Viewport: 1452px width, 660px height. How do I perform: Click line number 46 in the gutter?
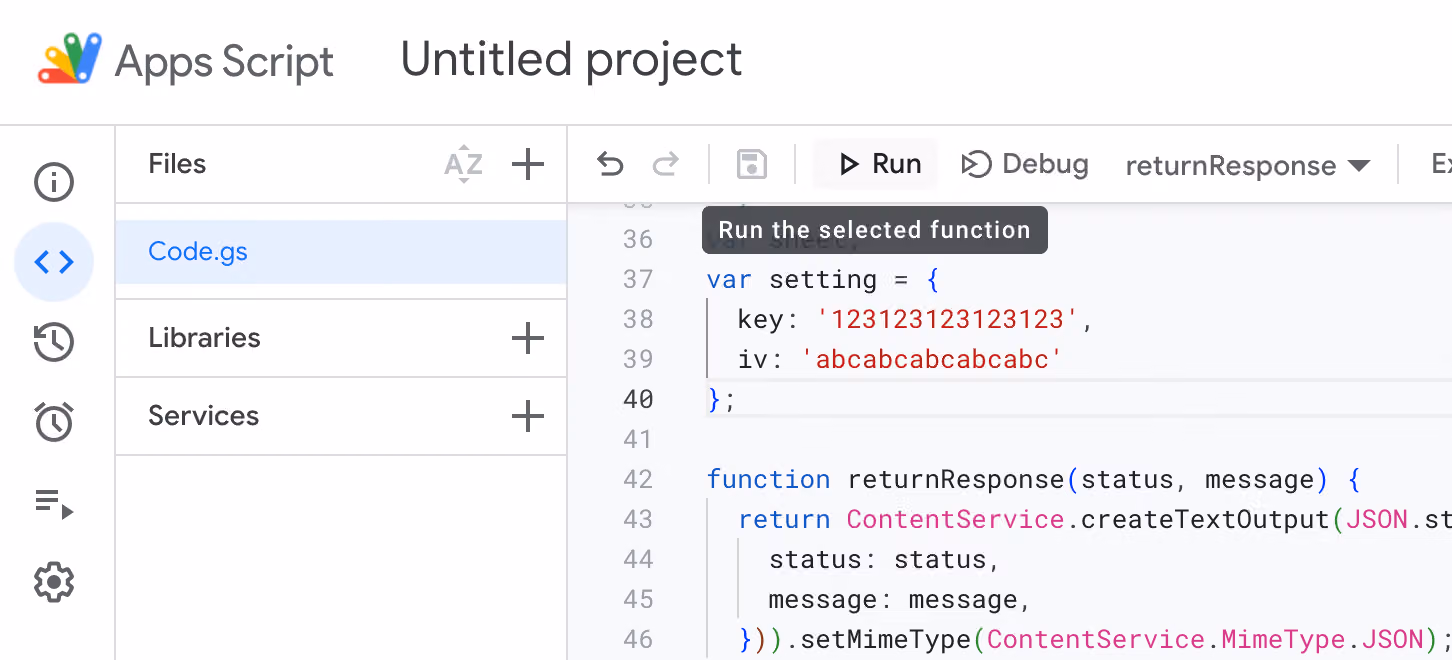[x=638, y=639]
